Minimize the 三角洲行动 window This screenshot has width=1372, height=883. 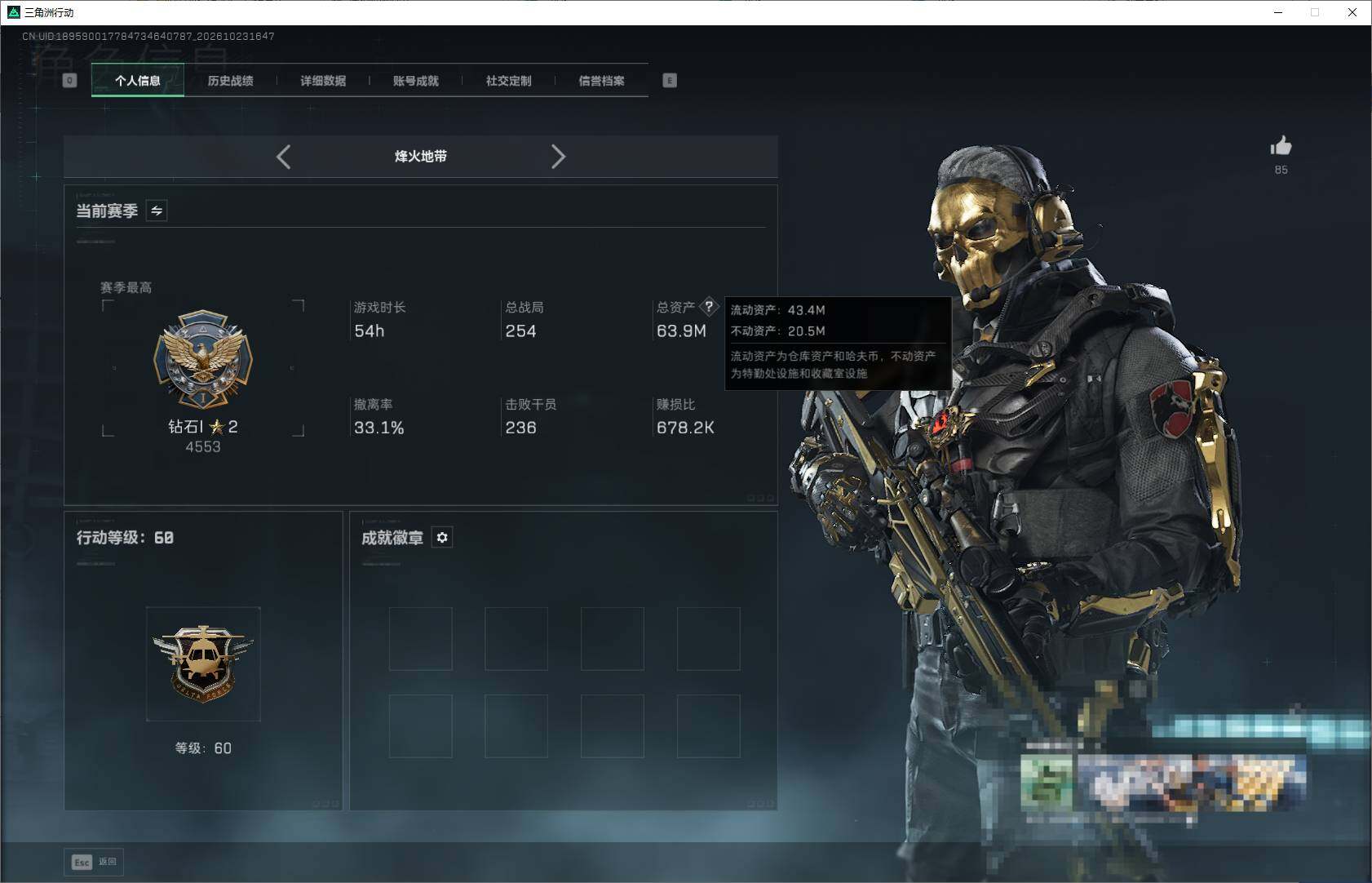(1278, 12)
